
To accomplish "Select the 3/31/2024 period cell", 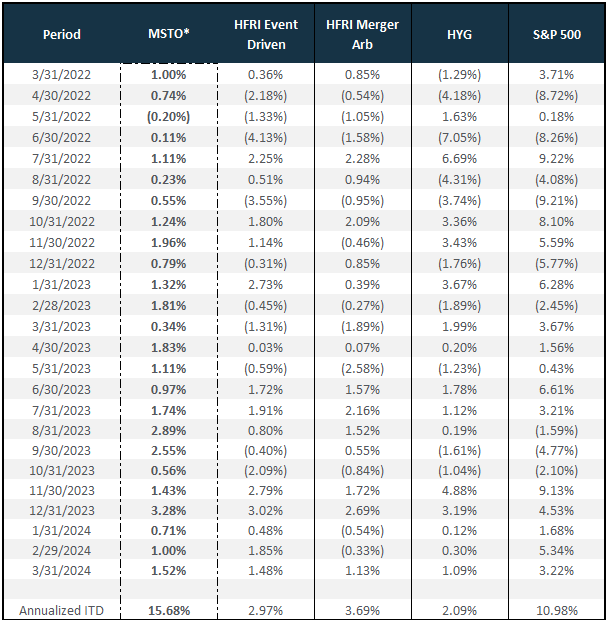I will pos(61,571).
